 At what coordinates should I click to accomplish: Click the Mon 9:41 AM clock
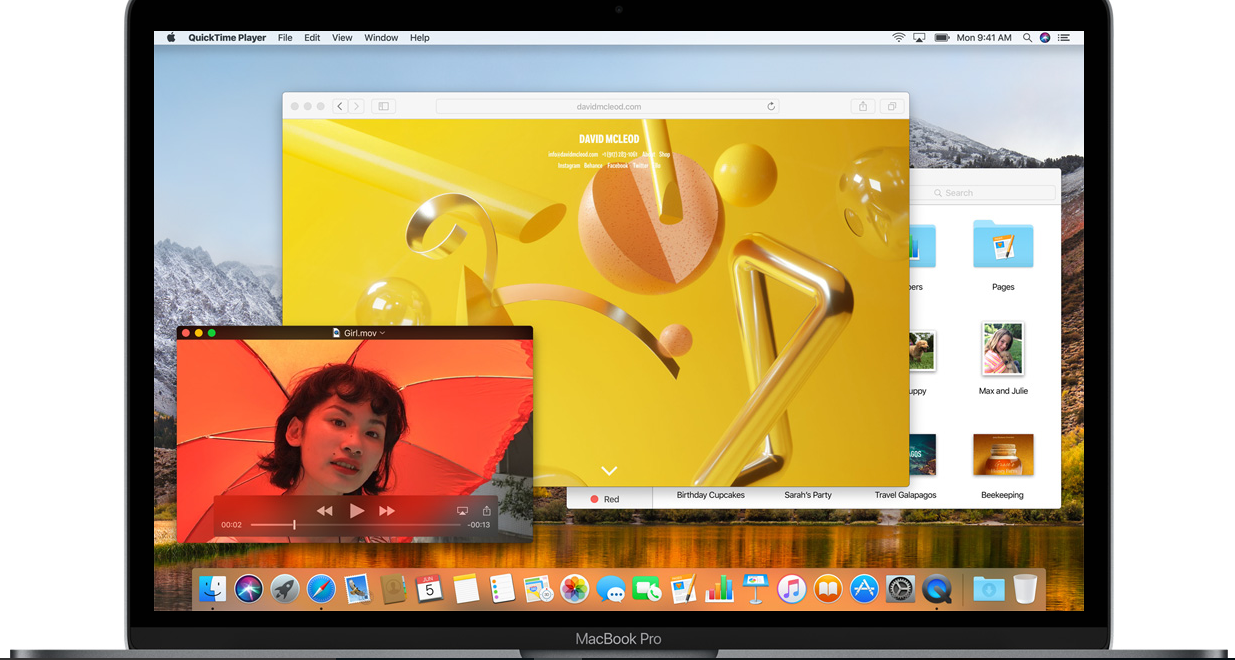[x=984, y=38]
